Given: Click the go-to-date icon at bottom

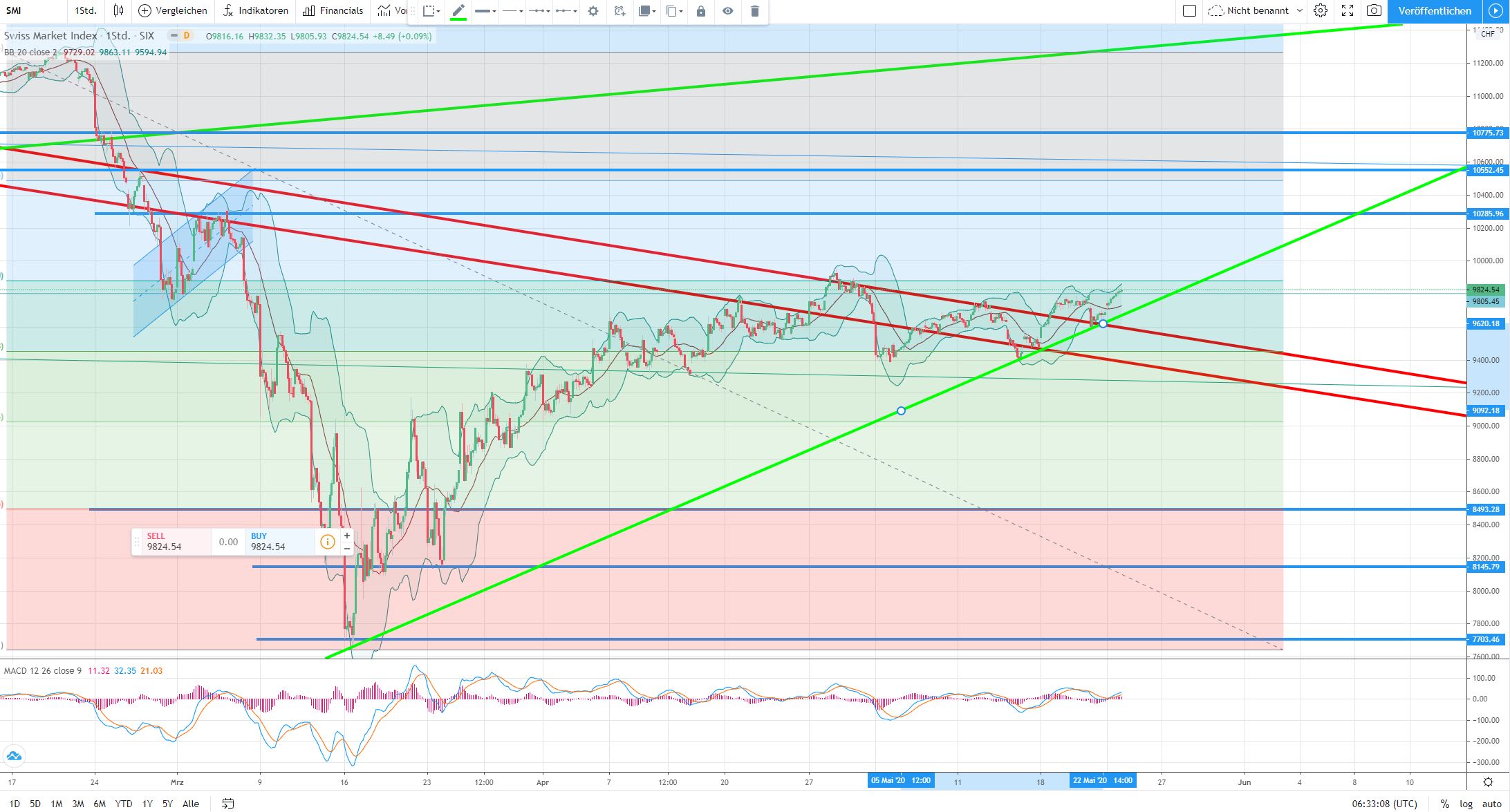Looking at the screenshot, I should point(227,804).
